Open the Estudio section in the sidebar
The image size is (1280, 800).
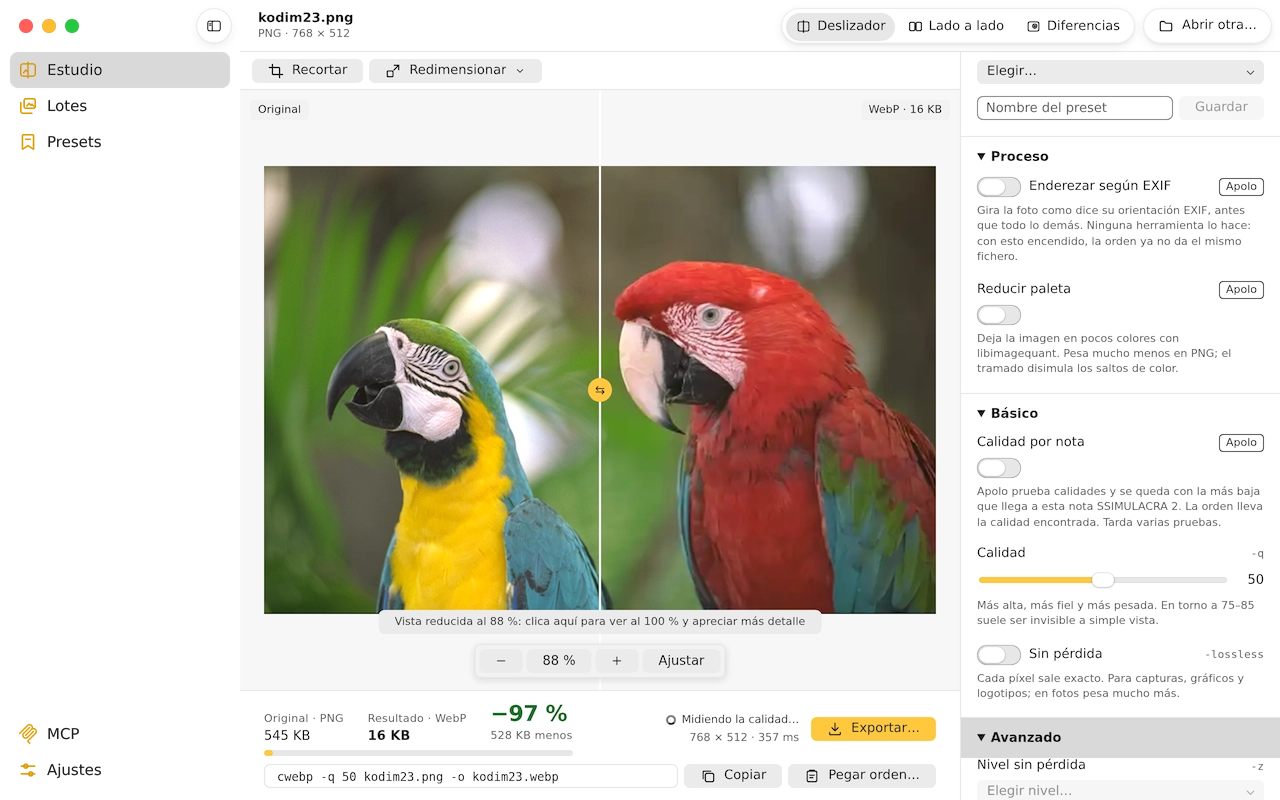point(120,70)
